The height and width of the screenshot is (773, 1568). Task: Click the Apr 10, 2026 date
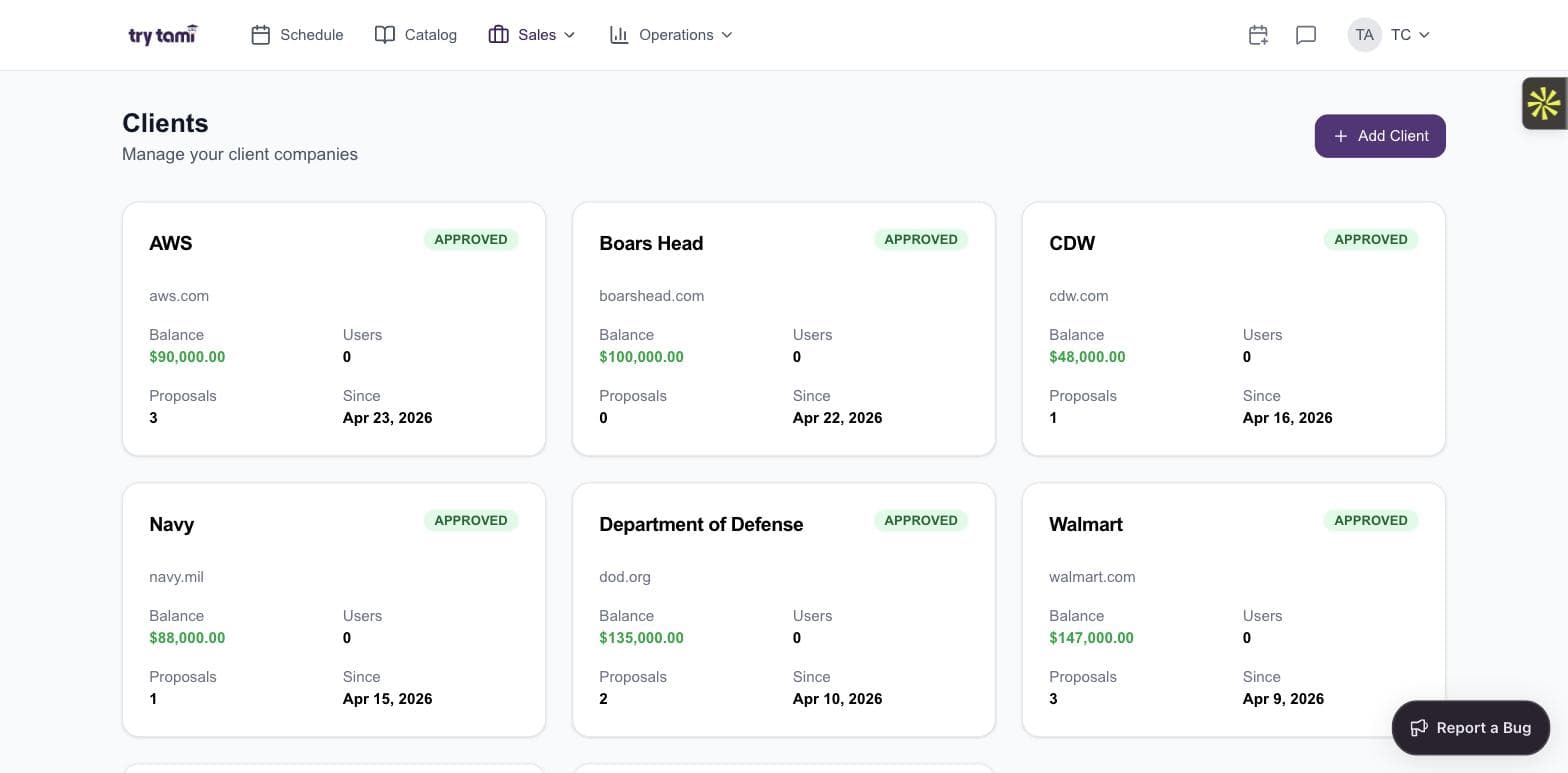(838, 699)
